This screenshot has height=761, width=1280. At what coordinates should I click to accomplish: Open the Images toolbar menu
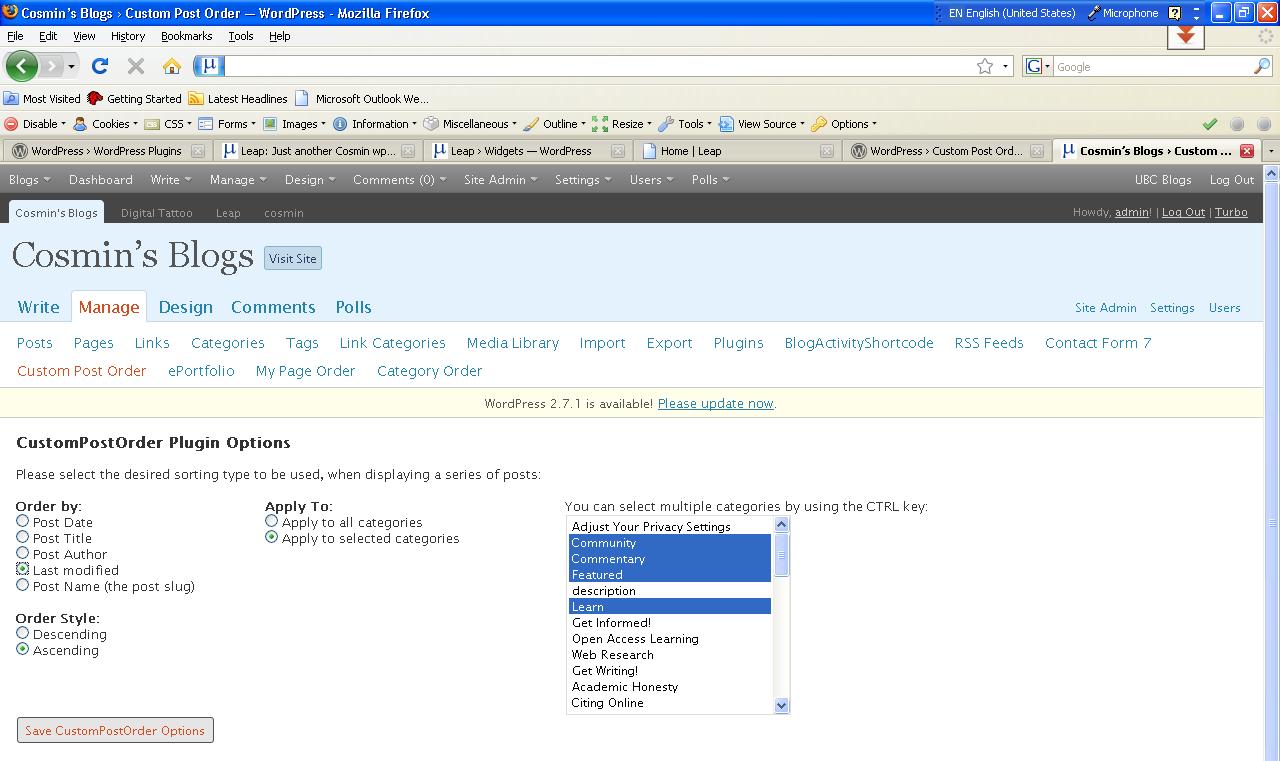point(295,124)
